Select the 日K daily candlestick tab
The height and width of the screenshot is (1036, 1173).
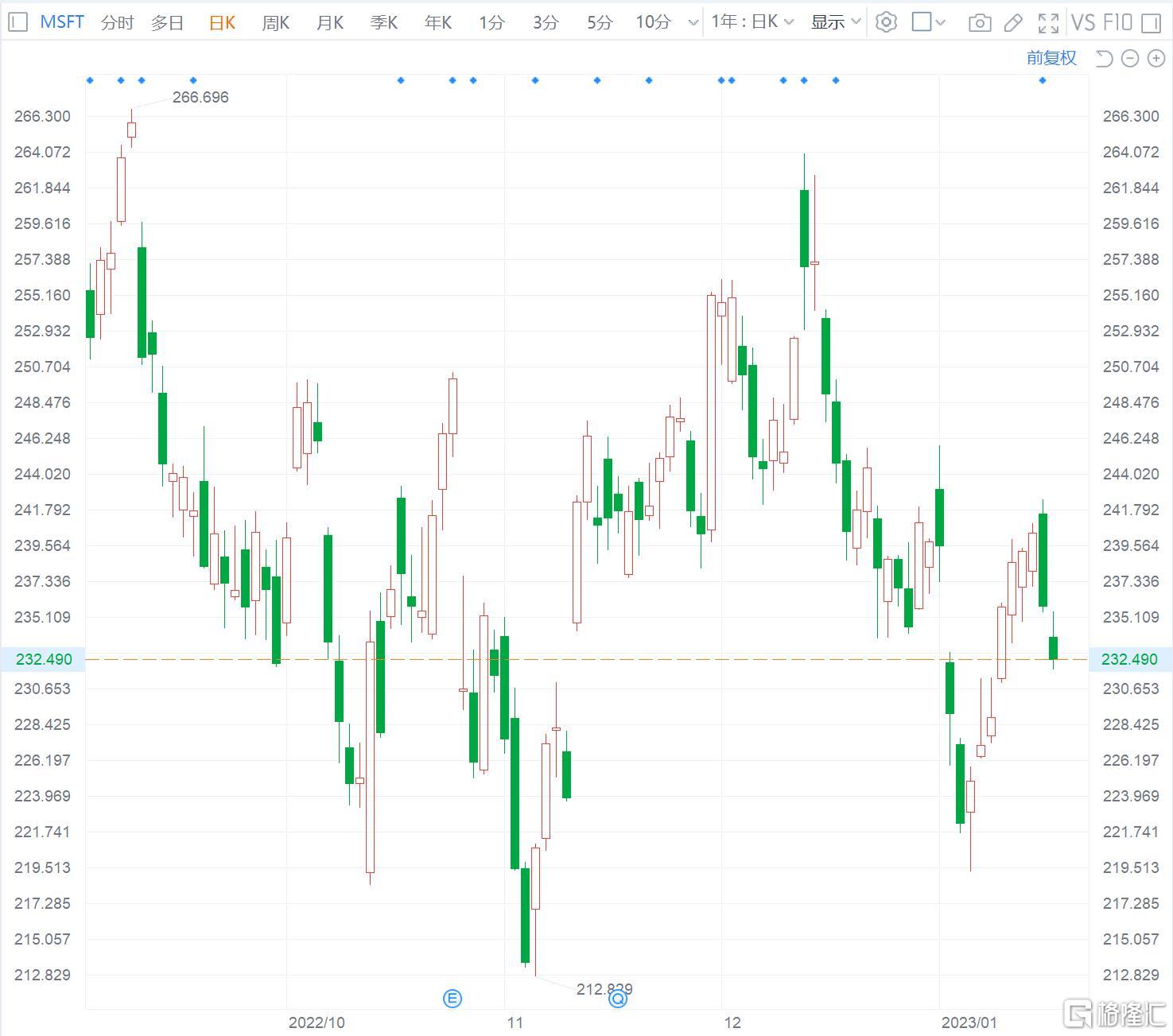coord(222,22)
